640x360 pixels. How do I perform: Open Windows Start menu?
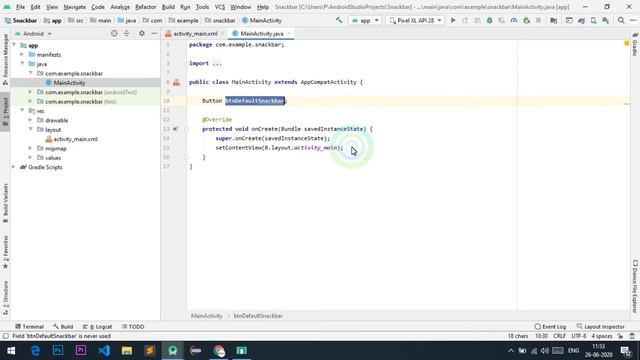point(11,351)
